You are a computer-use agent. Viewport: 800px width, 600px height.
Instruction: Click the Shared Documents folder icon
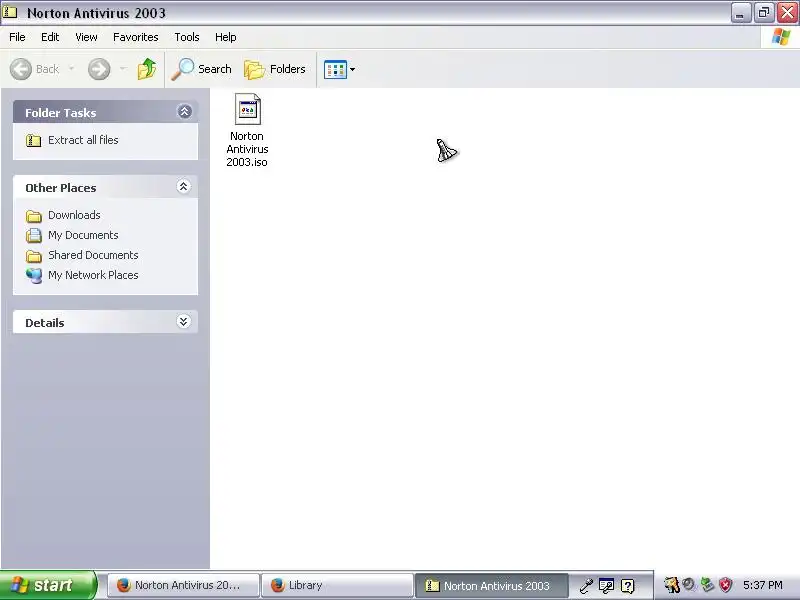pyautogui.click(x=34, y=256)
